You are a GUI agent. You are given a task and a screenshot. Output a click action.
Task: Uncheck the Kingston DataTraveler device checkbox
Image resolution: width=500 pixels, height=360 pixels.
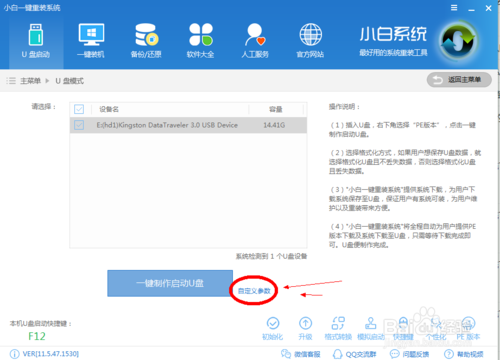(79, 125)
